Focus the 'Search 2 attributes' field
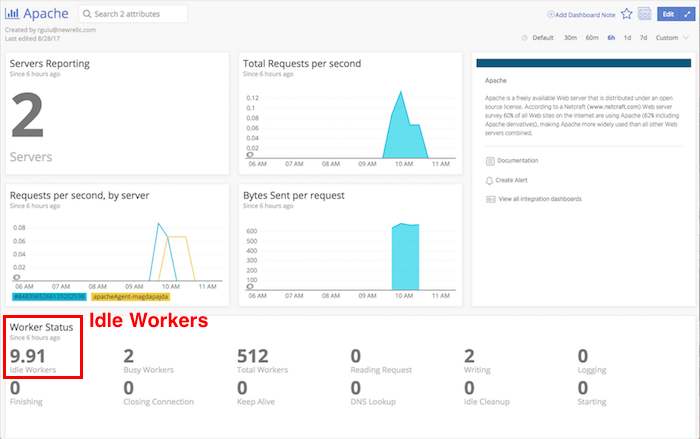Viewport: 700px width, 439px height. [133, 14]
